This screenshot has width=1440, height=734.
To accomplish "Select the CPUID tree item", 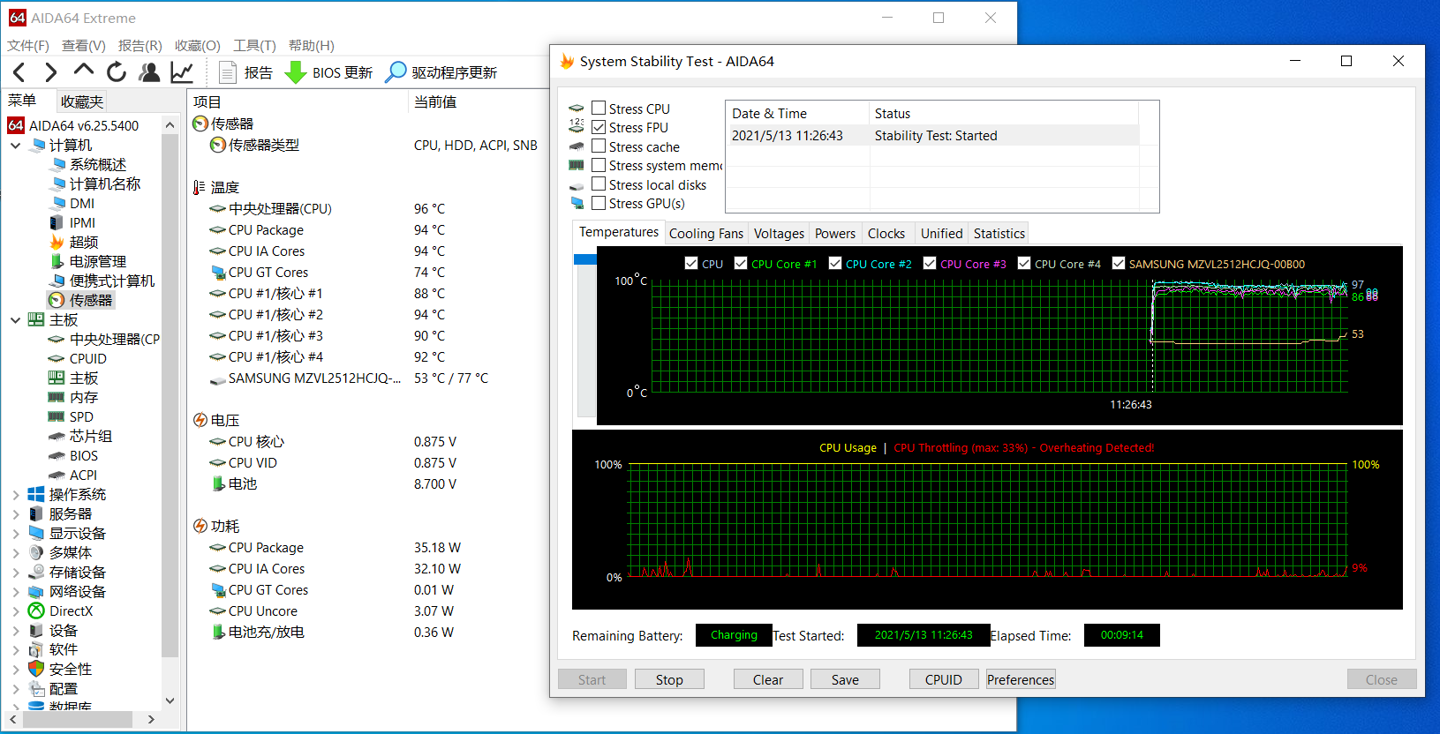I will point(78,358).
